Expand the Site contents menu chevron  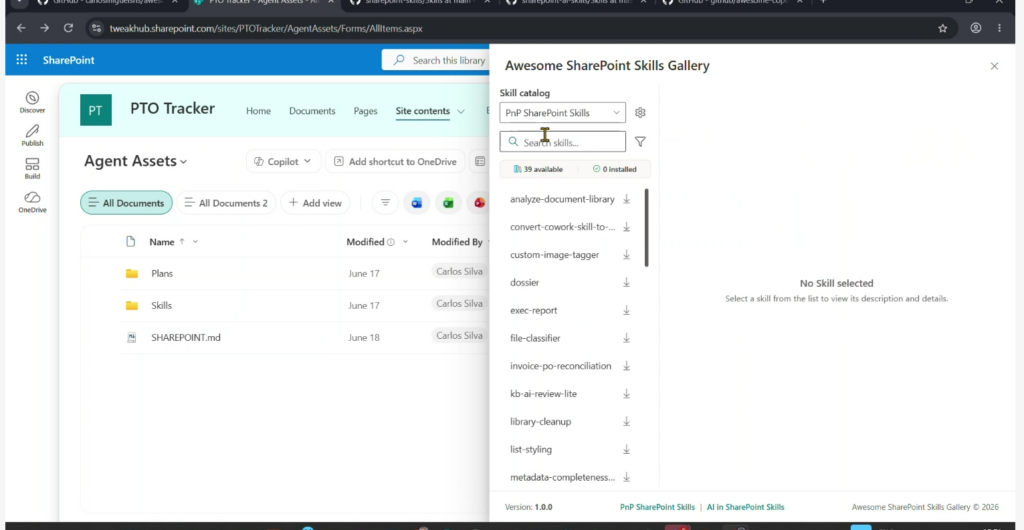460,111
